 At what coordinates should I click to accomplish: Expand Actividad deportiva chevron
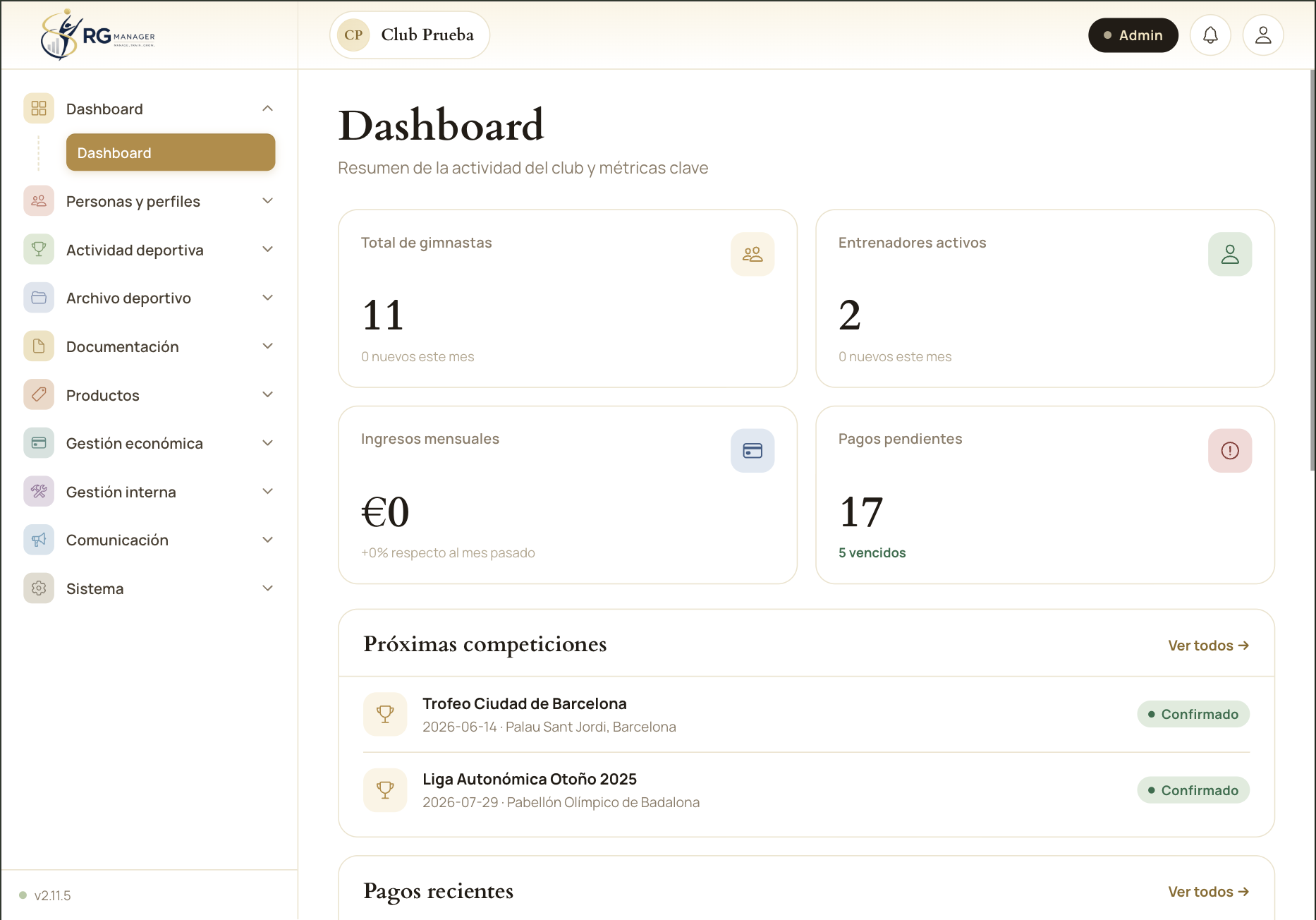267,250
